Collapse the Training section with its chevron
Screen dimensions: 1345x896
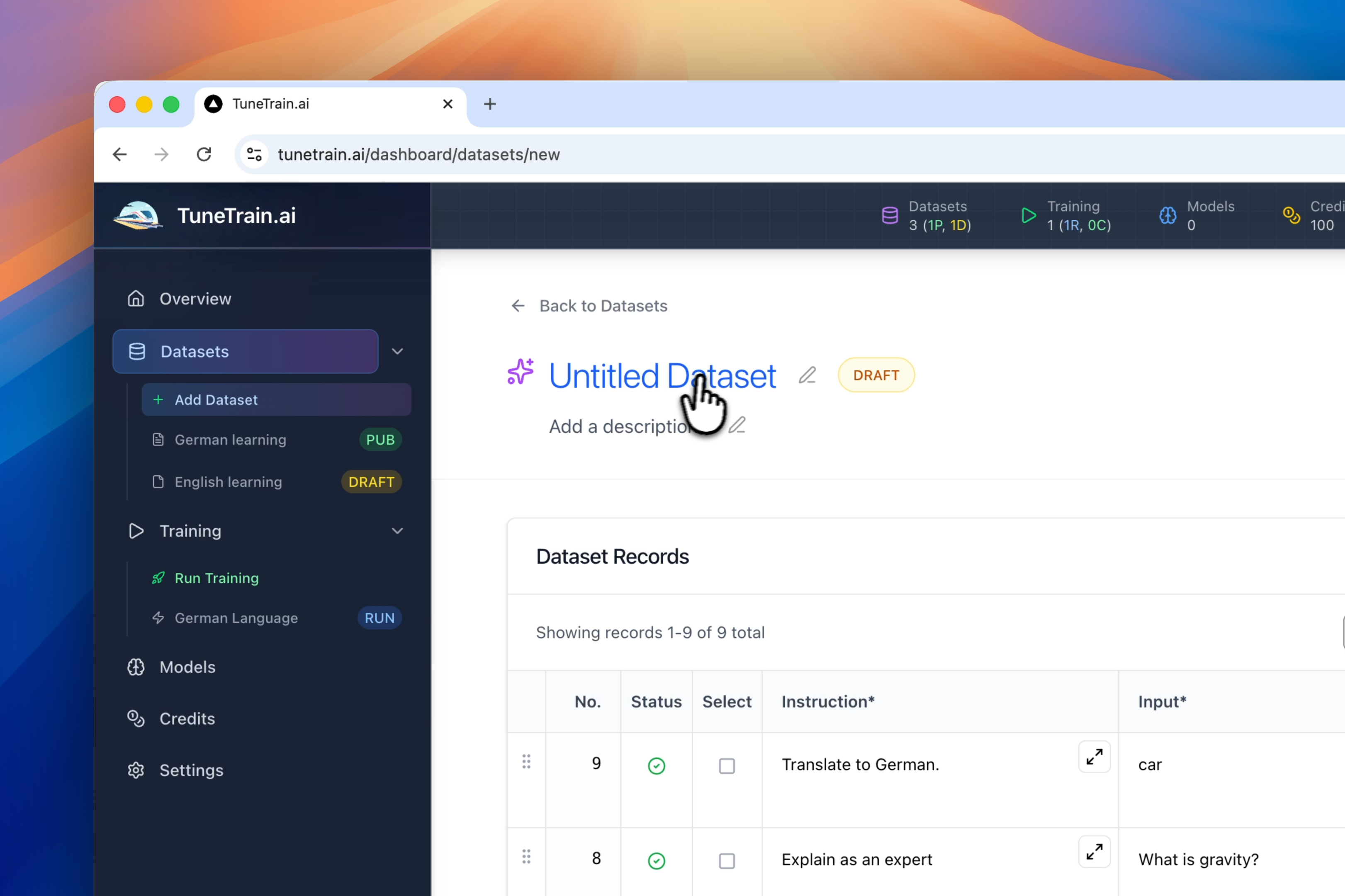[x=398, y=531]
